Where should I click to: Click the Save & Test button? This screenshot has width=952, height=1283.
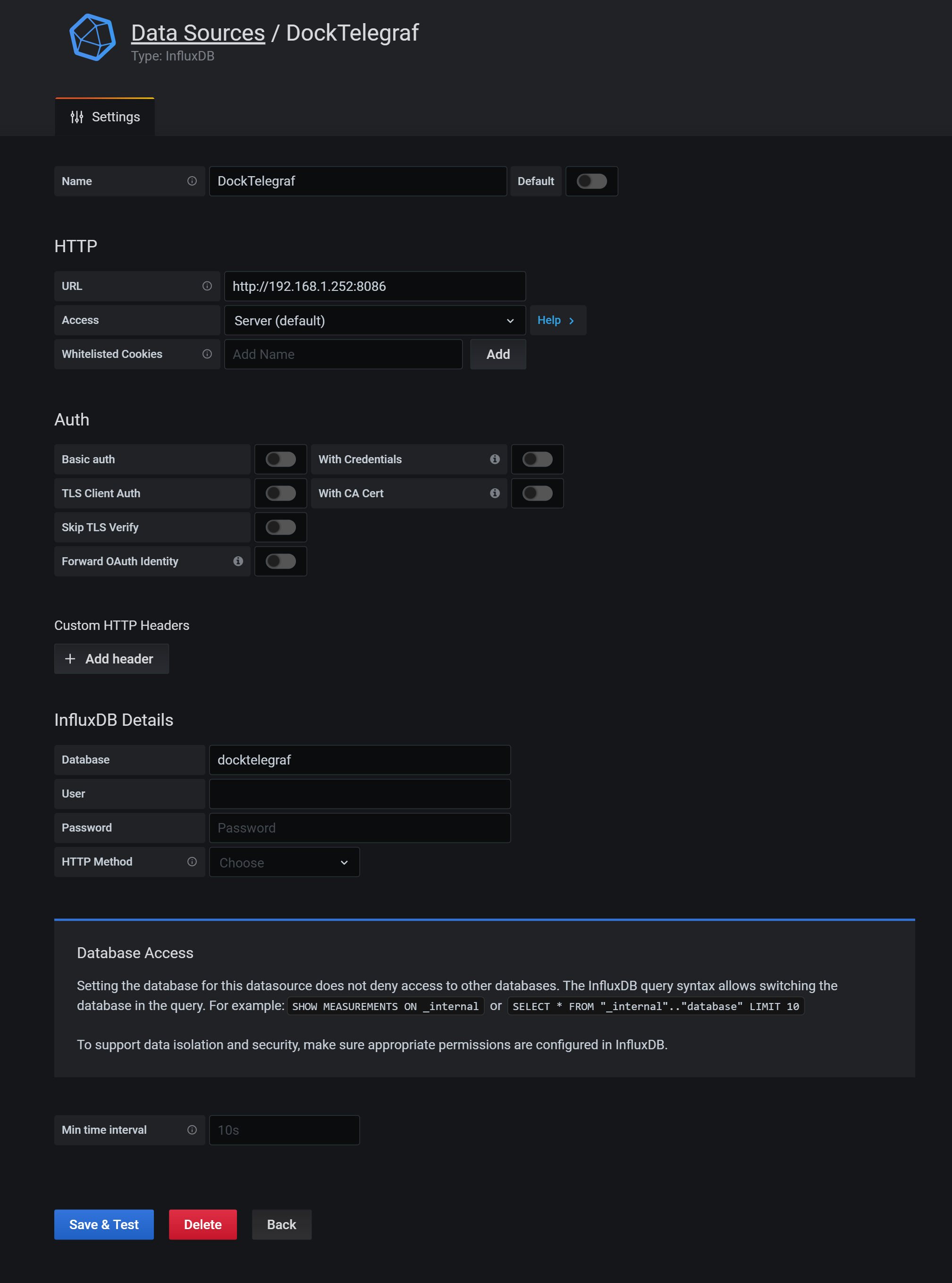pos(104,1224)
